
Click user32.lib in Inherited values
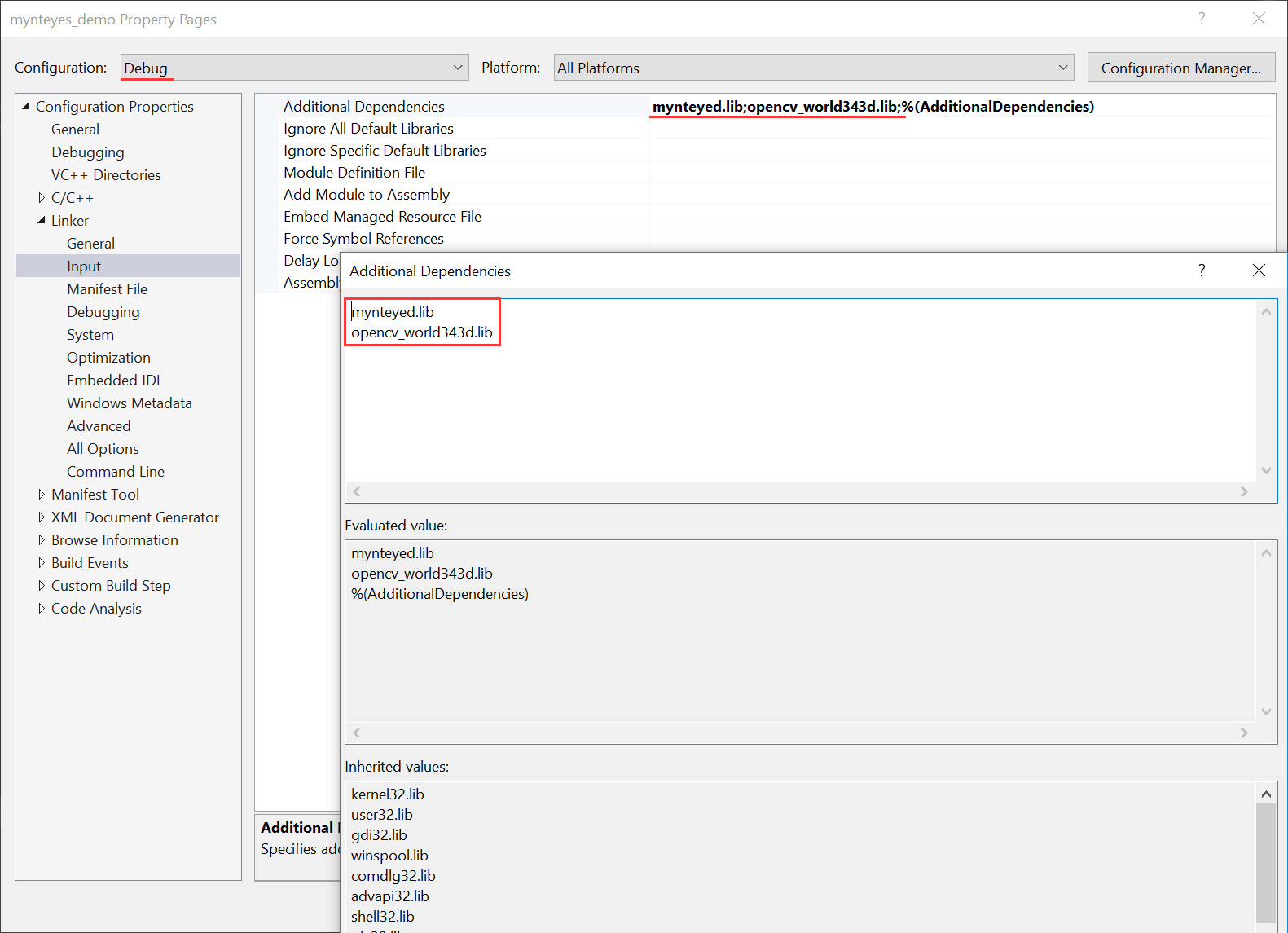382,815
